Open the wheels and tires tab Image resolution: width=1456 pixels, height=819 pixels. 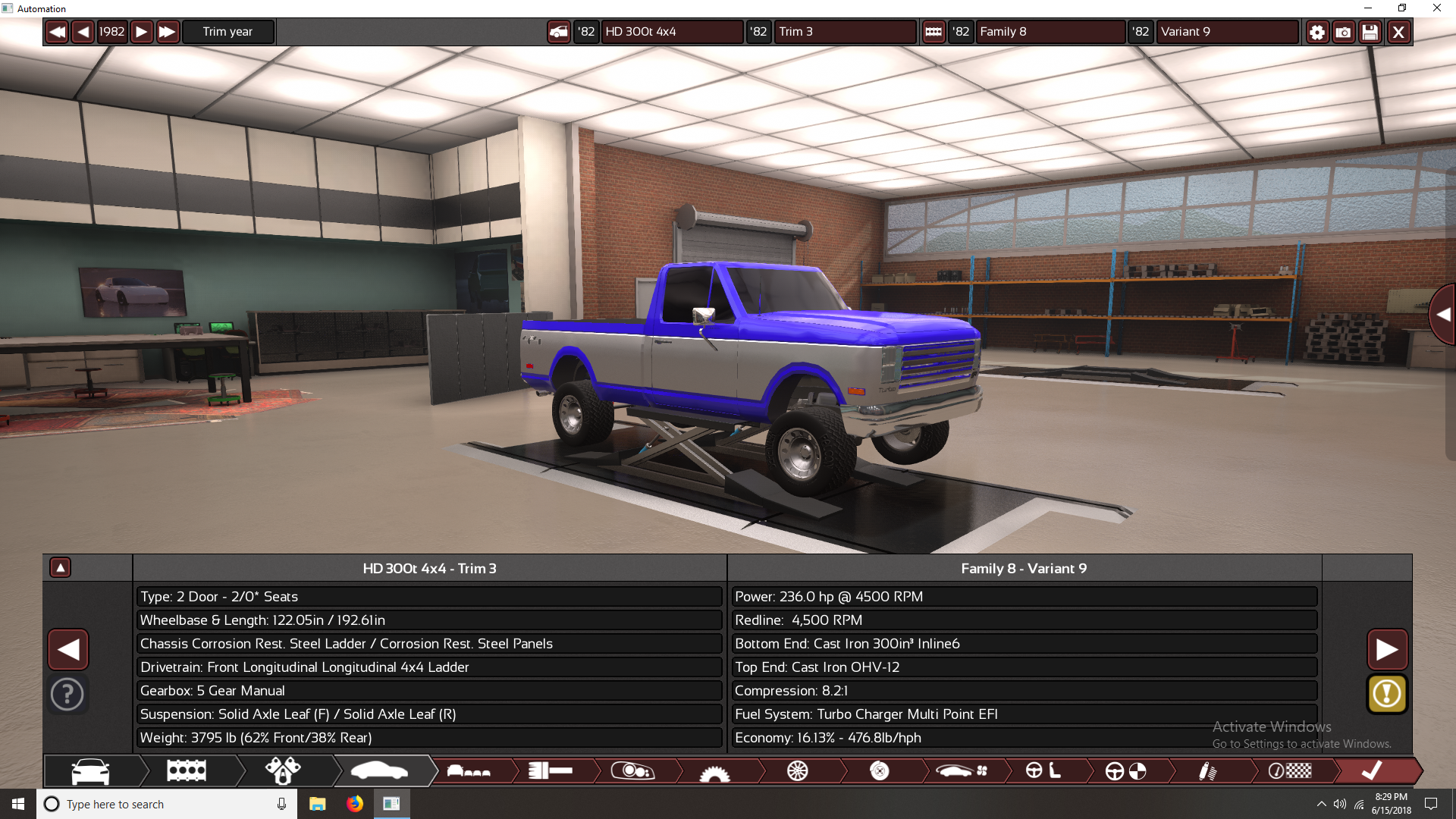pos(797,771)
